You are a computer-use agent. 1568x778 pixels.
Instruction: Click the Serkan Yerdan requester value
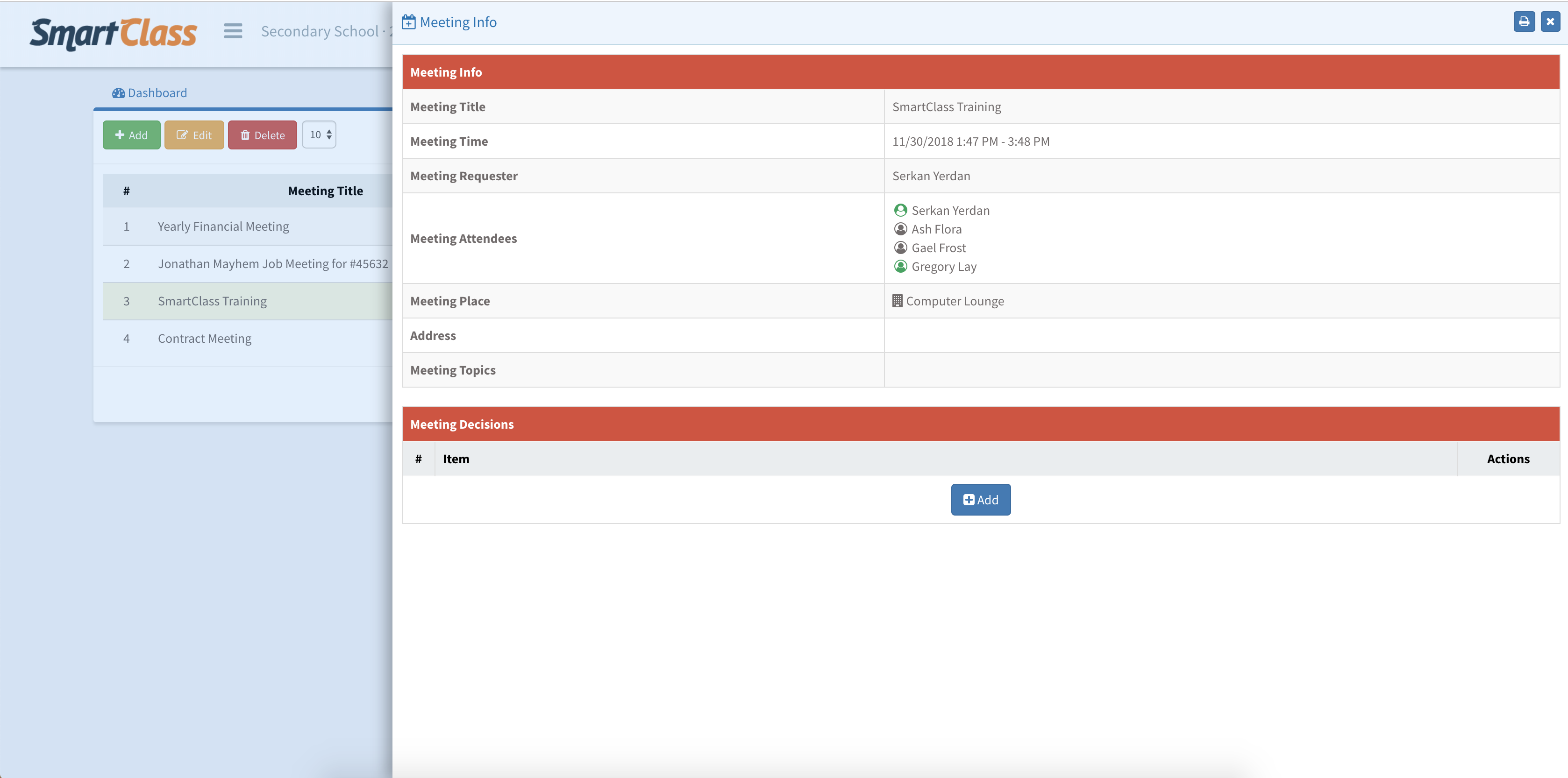click(x=931, y=177)
